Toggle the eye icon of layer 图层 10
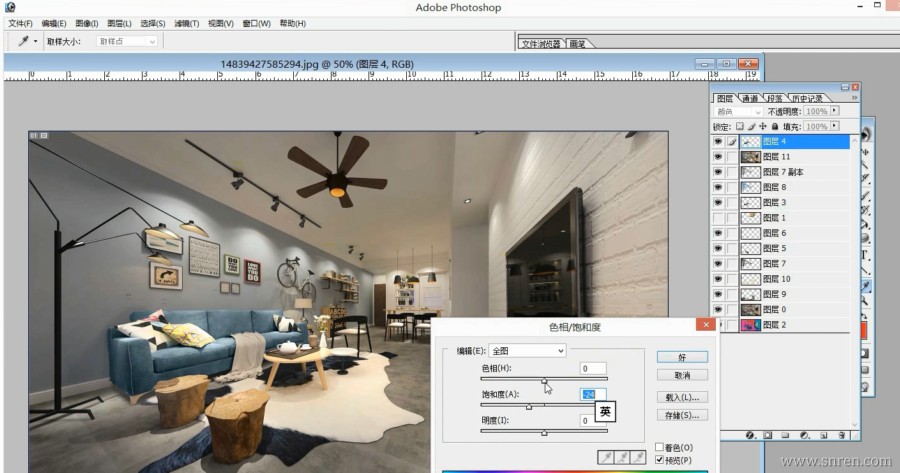The width and height of the screenshot is (900, 473). click(718, 278)
